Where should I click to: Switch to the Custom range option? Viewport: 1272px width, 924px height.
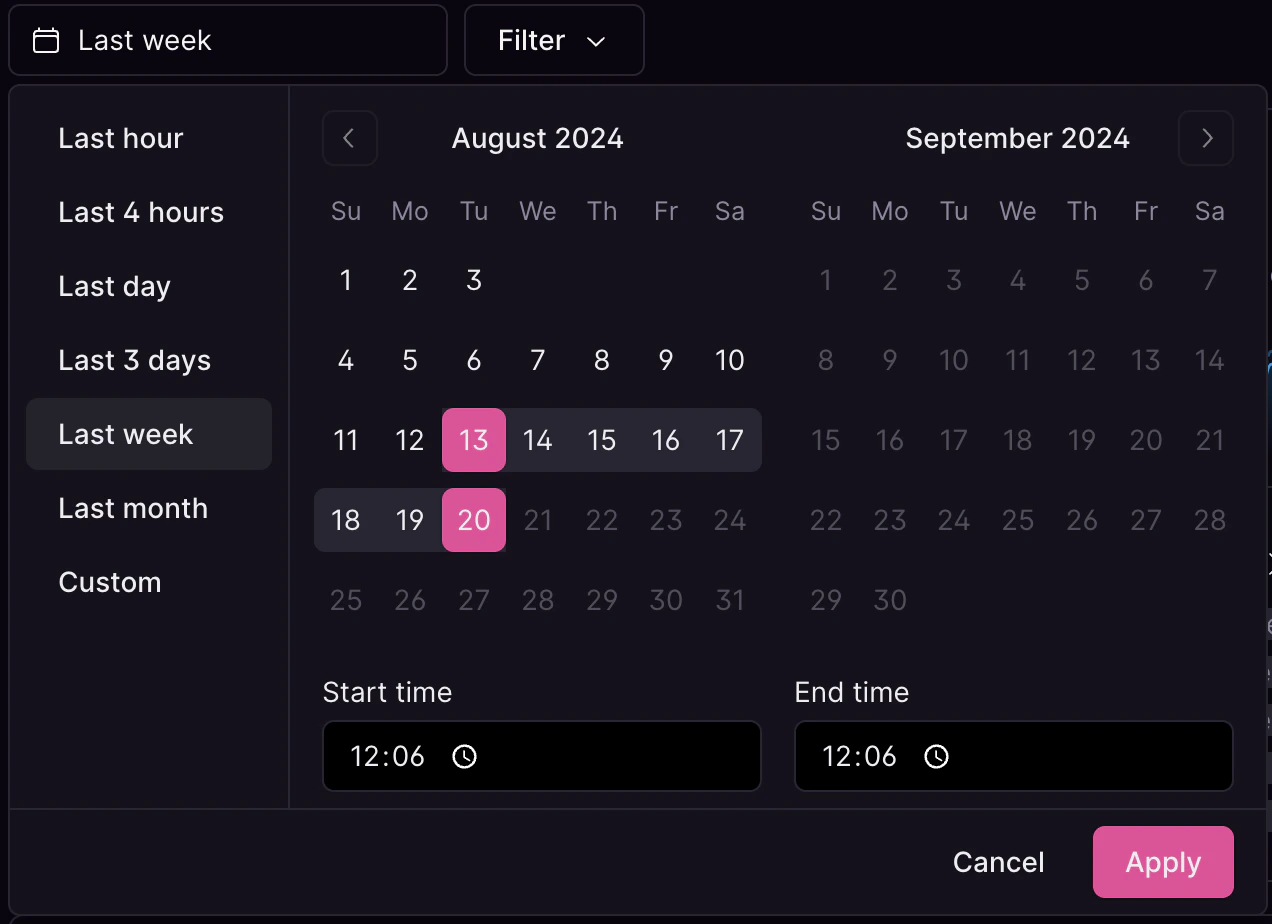pos(110,582)
